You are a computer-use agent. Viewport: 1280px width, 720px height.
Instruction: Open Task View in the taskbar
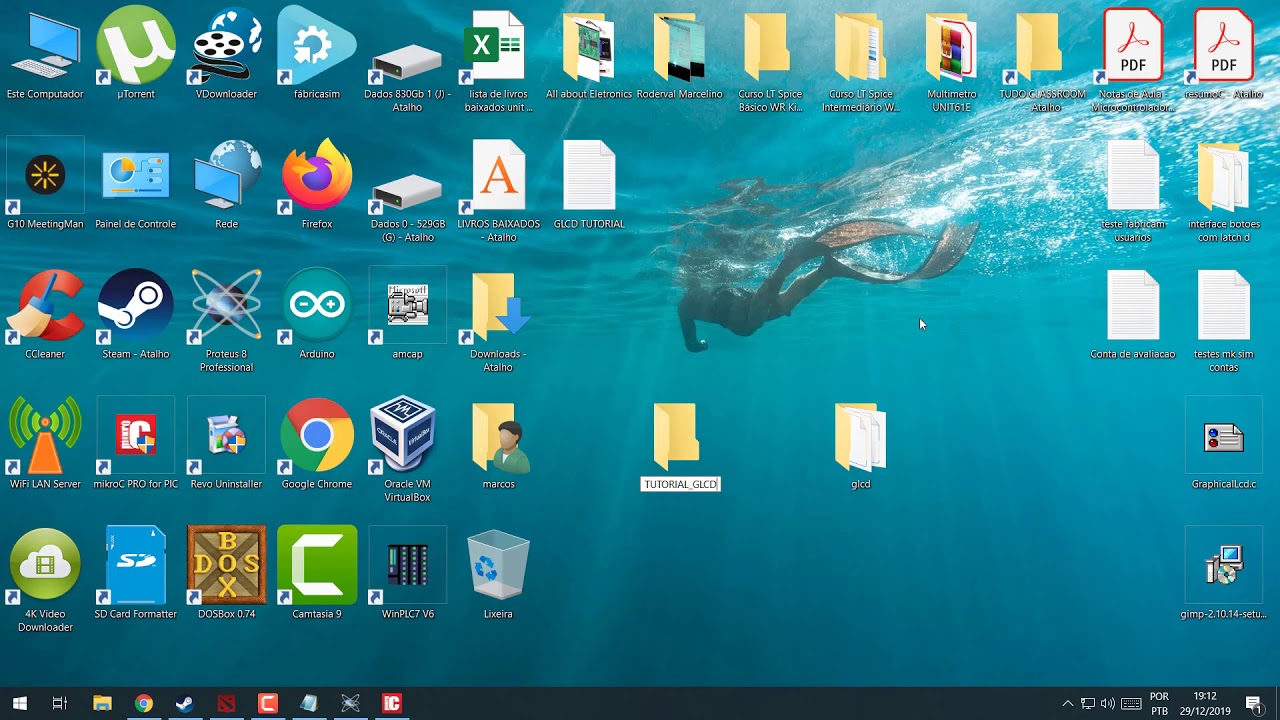coord(60,703)
